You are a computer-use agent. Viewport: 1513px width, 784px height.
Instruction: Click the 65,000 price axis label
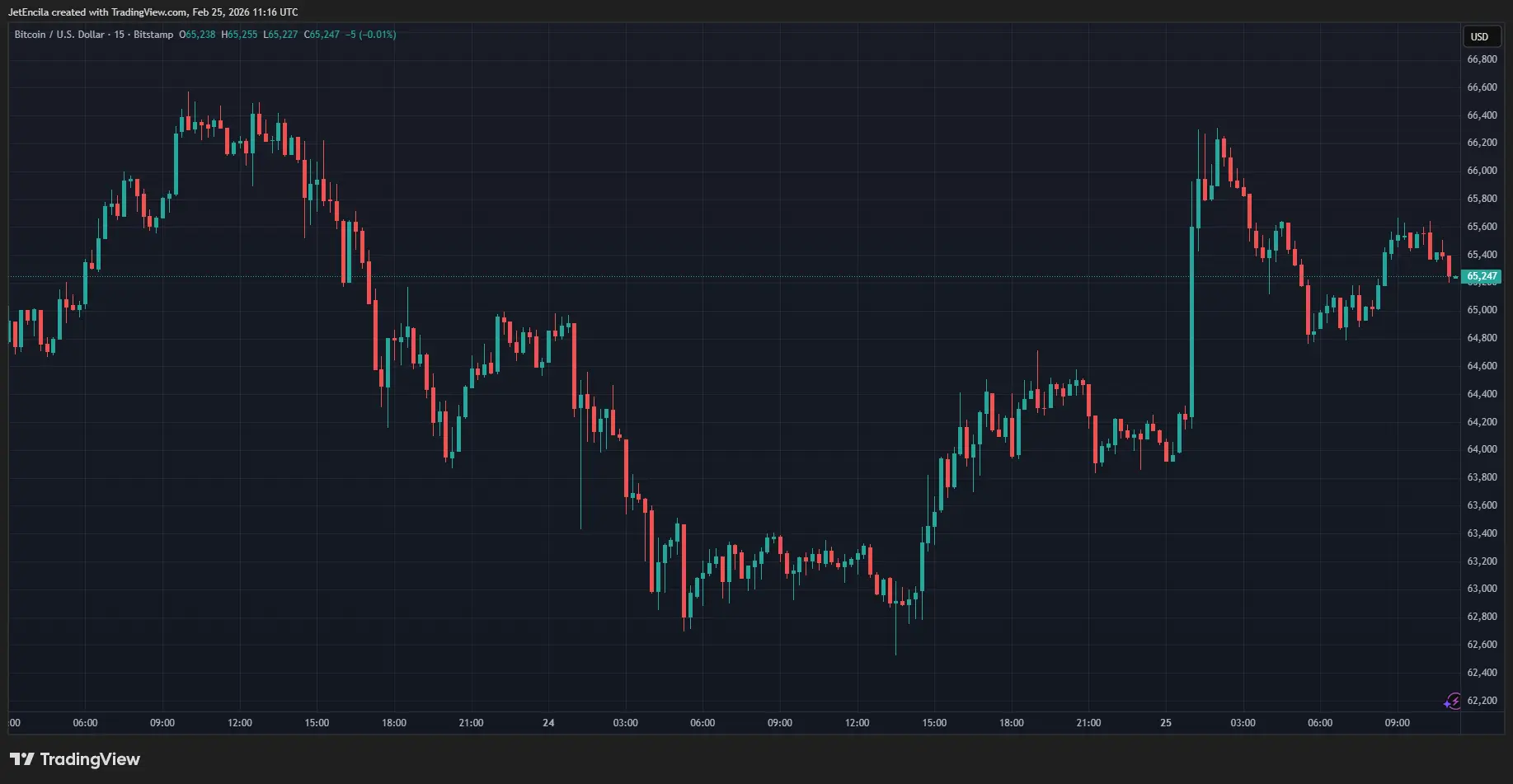(x=1482, y=310)
